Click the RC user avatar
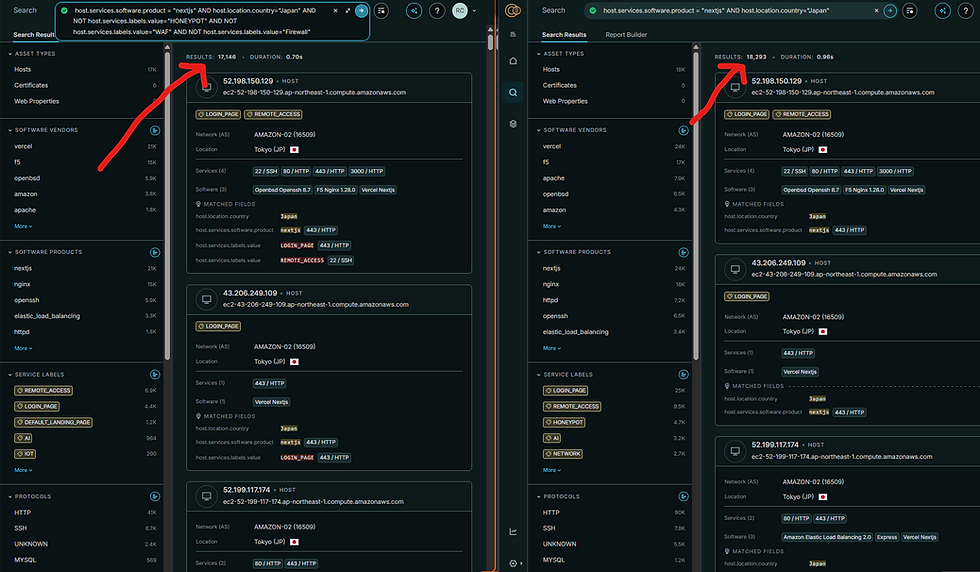Viewport: 980px width, 572px height. [x=459, y=11]
